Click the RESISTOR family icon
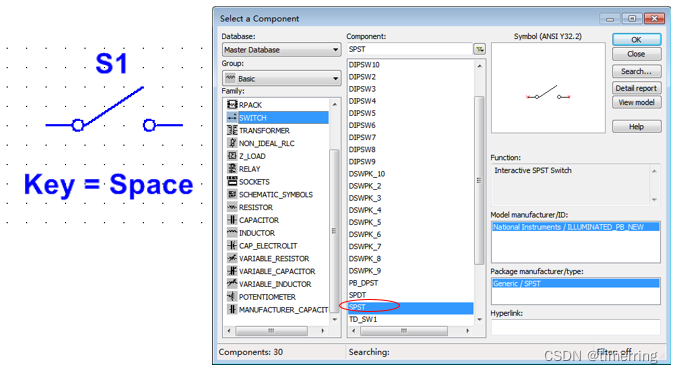This screenshot has width=673, height=373. coord(232,207)
